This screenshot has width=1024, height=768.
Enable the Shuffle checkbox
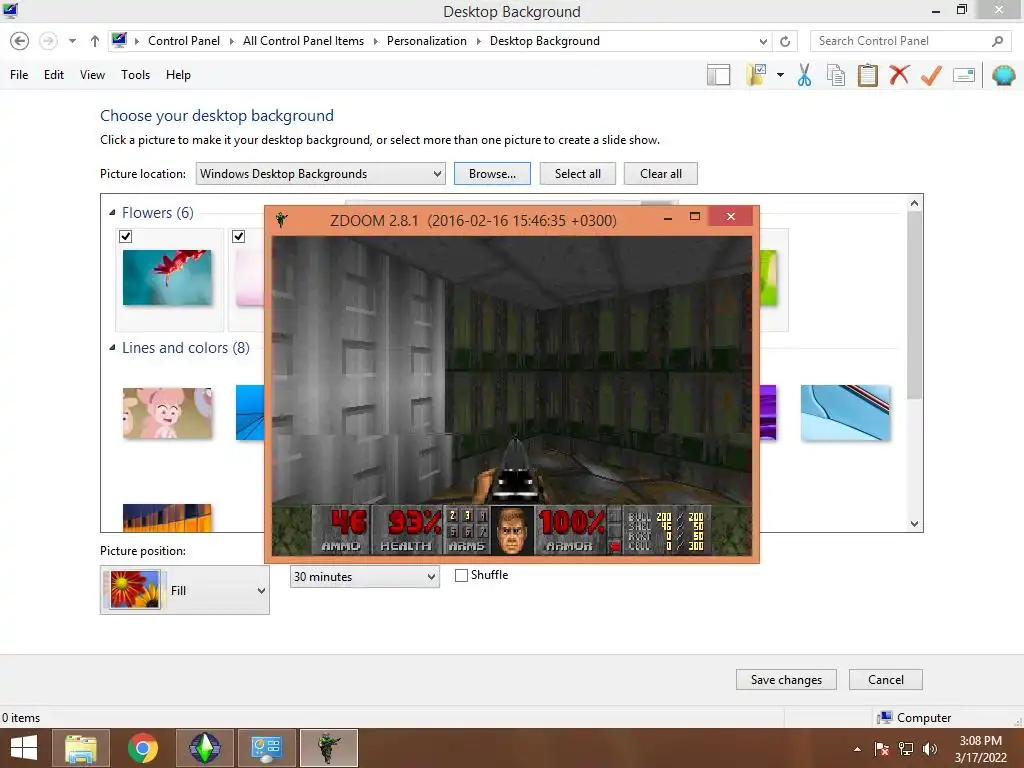pos(461,575)
